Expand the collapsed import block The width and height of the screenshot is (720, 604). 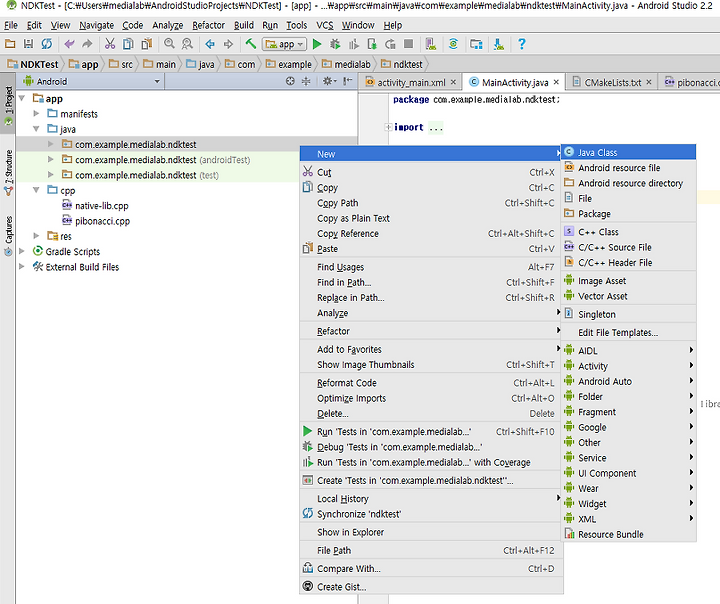click(x=388, y=127)
